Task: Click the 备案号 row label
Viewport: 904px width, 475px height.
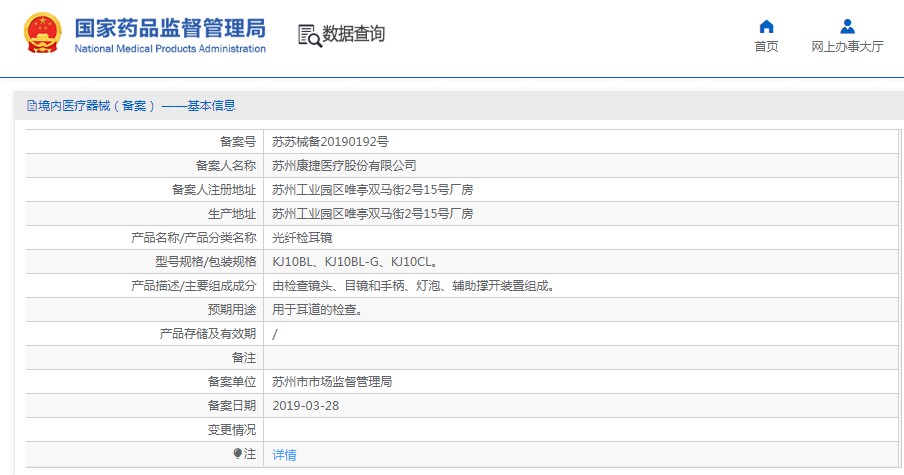Action: (x=238, y=142)
